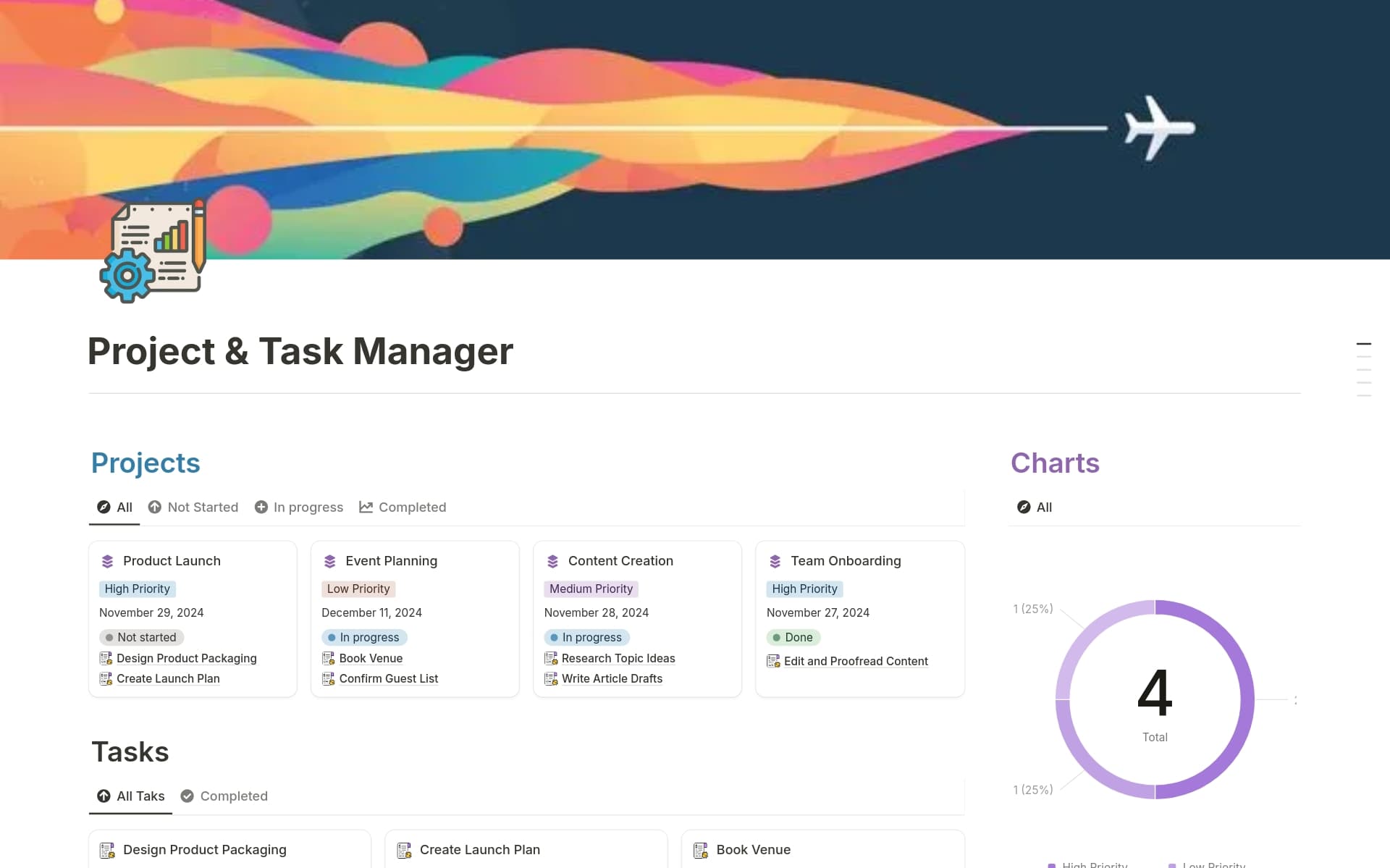Viewport: 1390px width, 868px height.
Task: Click the Book Venue task card title
Action: [753, 849]
